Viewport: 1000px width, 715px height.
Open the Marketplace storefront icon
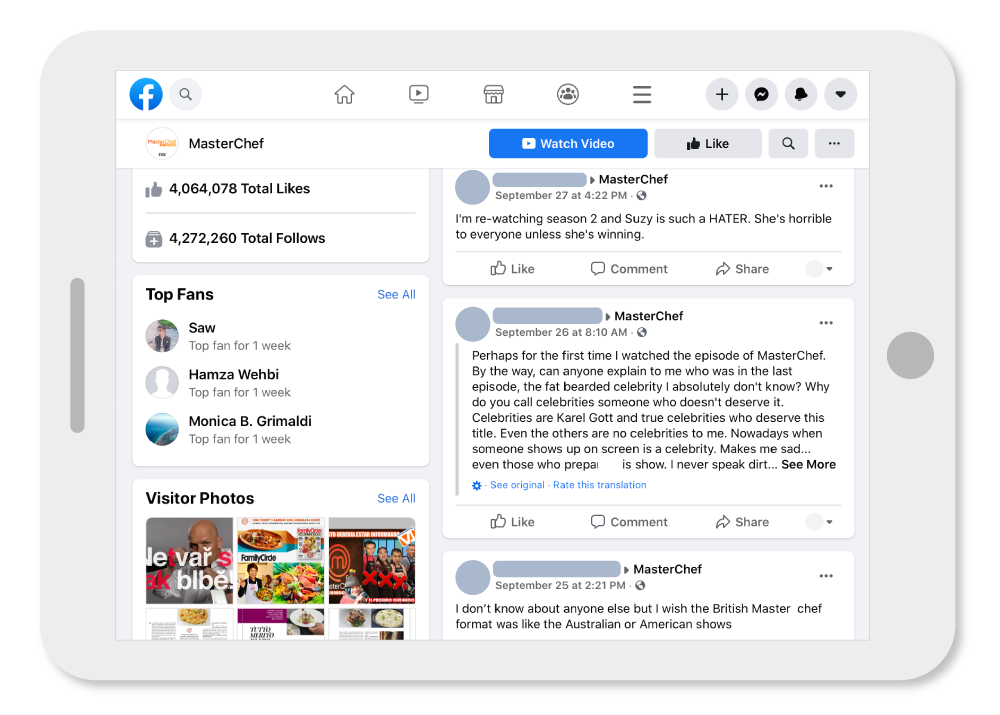(493, 93)
